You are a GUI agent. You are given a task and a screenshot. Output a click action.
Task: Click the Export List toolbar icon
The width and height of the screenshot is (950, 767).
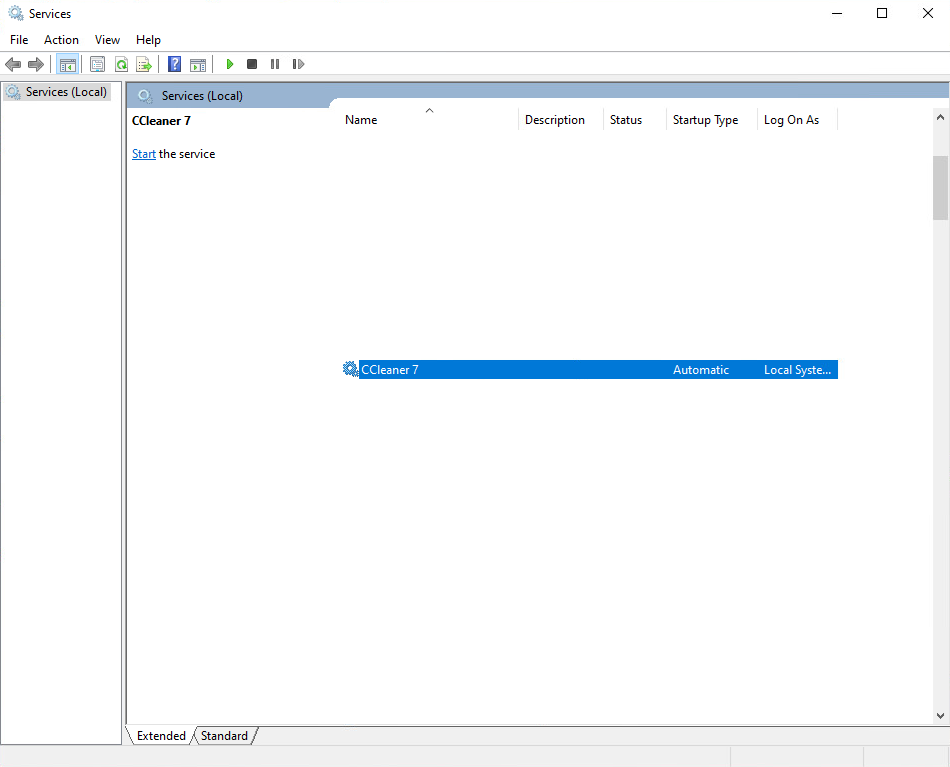point(144,64)
